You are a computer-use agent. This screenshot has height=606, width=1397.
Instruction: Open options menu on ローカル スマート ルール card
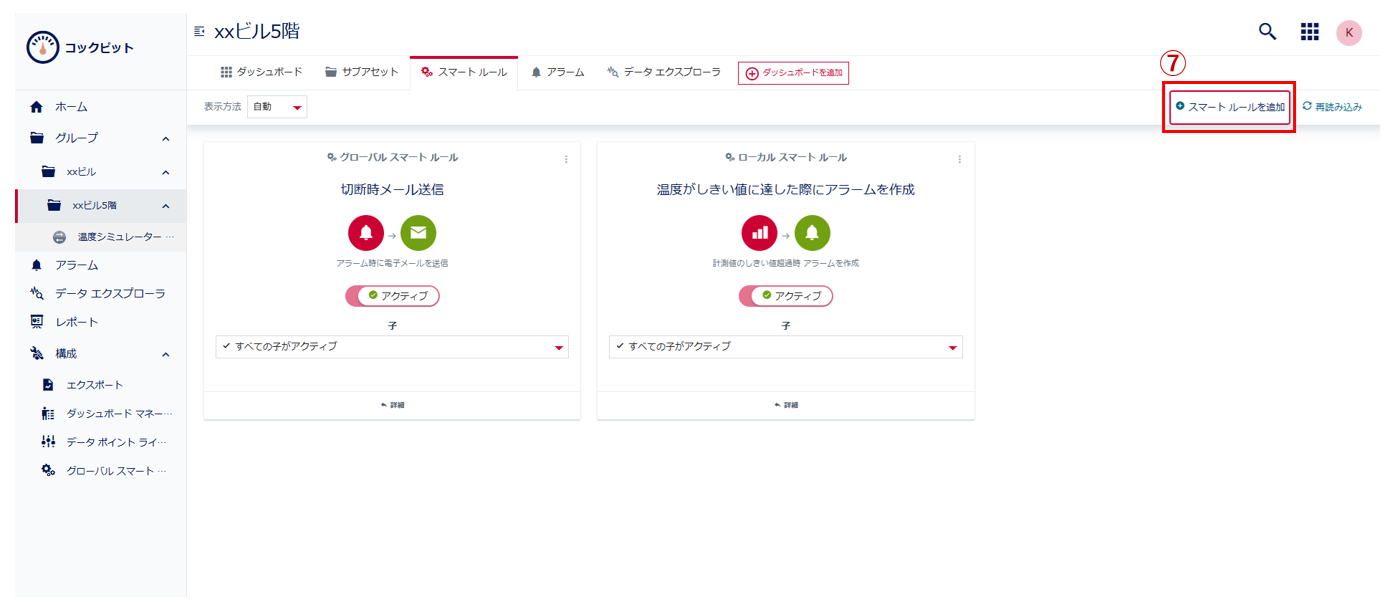click(960, 159)
